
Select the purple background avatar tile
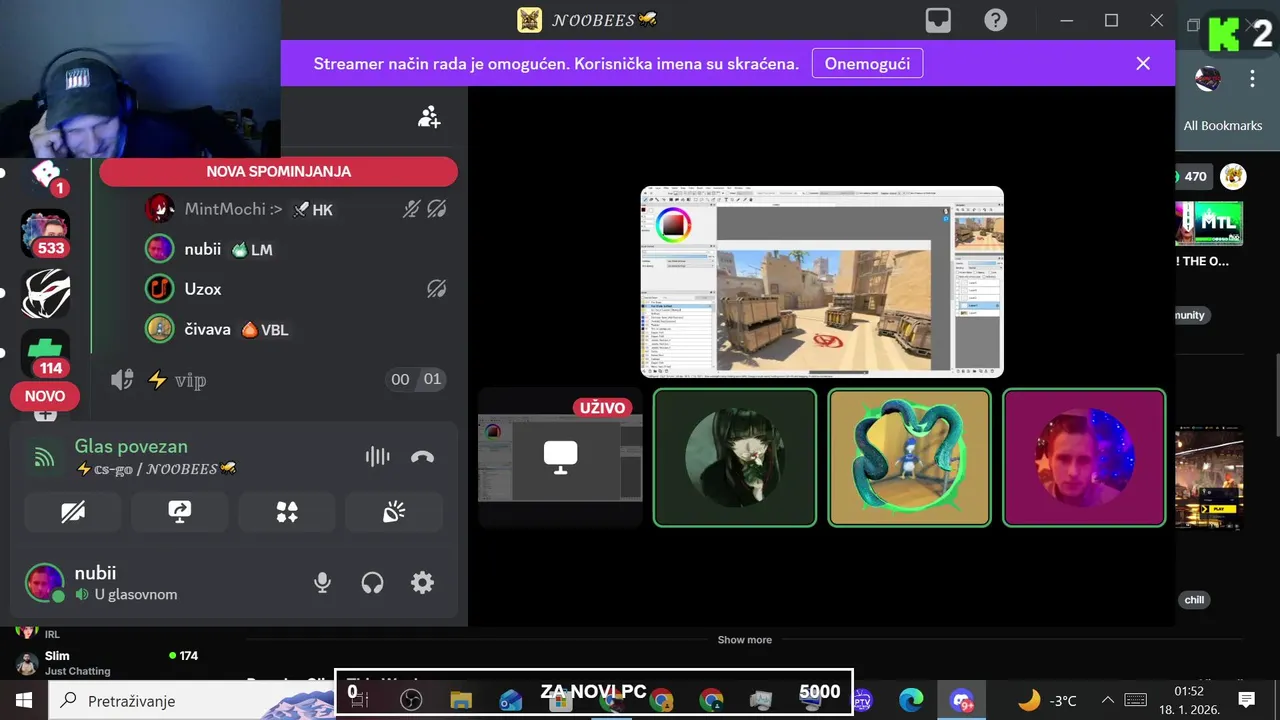coord(1084,457)
